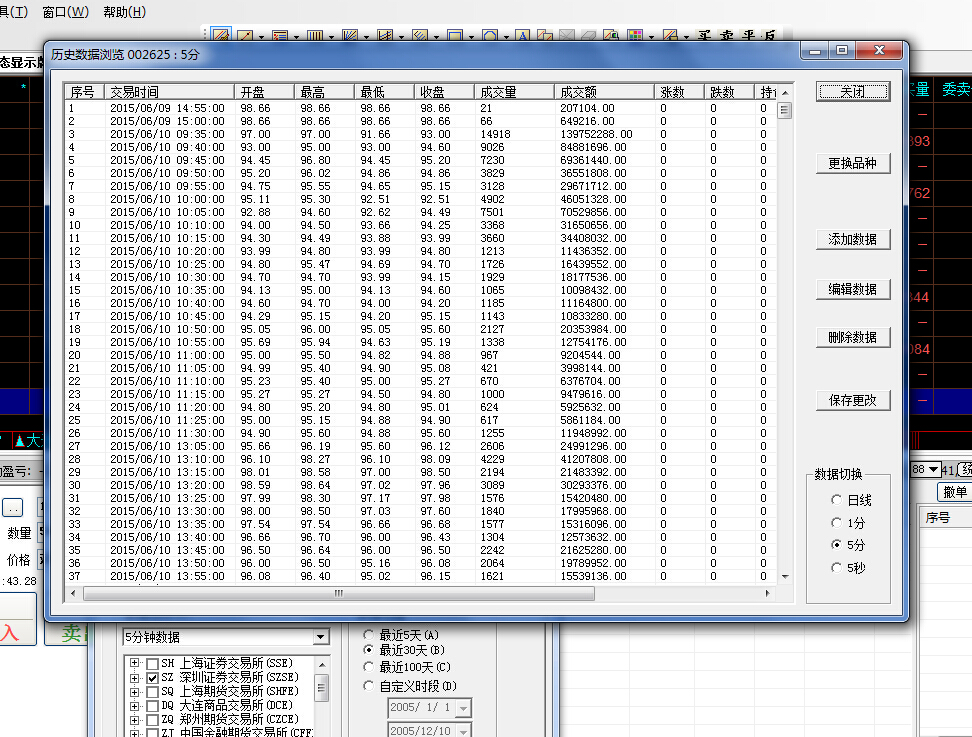The width and height of the screenshot is (972, 737).
Task: Open the 帮助(H) menu
Action: tap(124, 12)
